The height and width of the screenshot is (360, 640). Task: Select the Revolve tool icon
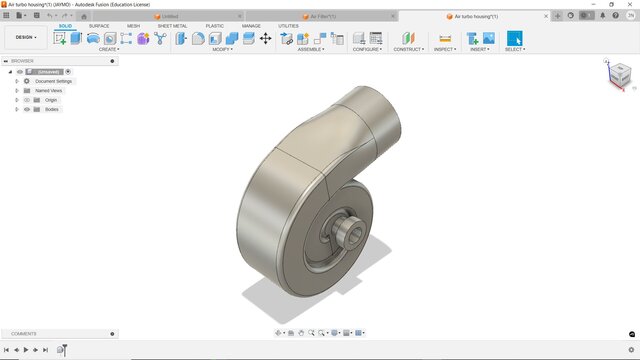coord(93,38)
